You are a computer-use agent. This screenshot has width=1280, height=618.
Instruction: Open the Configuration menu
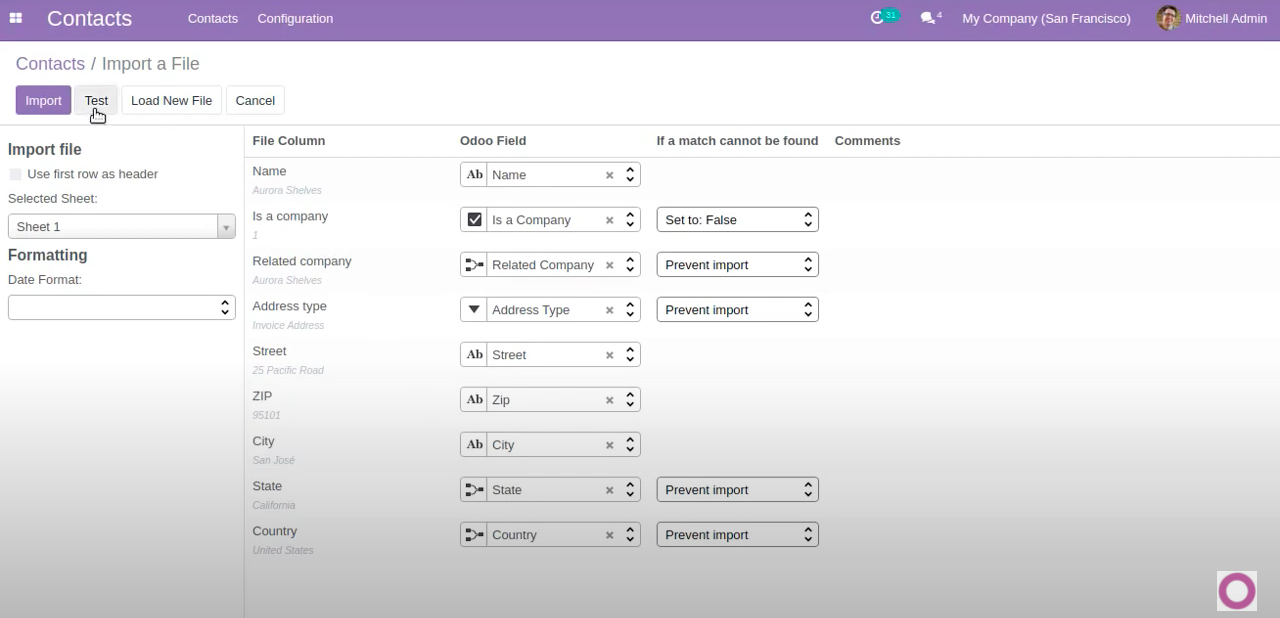click(x=295, y=18)
